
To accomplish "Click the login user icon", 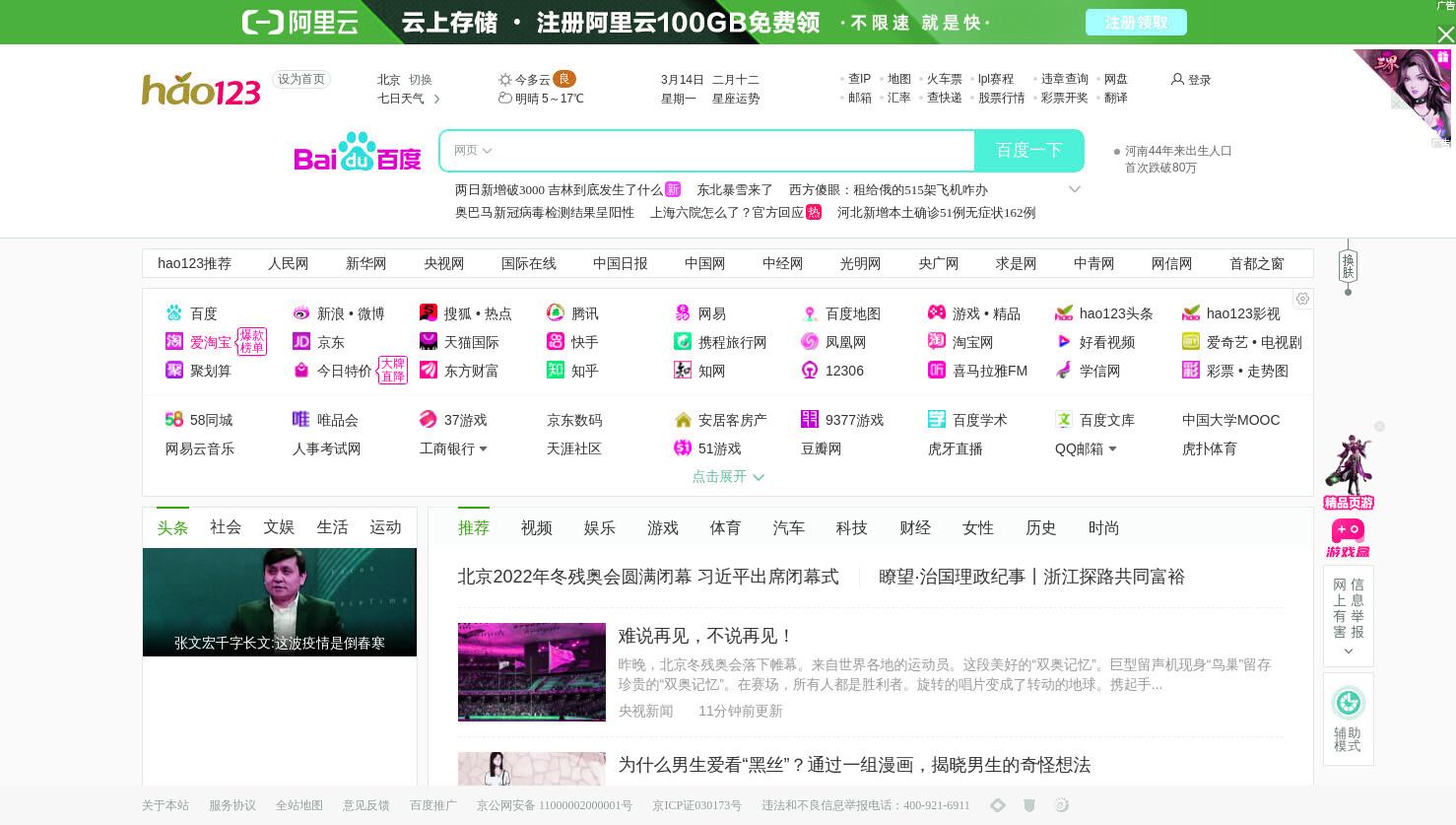I will click(x=1177, y=79).
